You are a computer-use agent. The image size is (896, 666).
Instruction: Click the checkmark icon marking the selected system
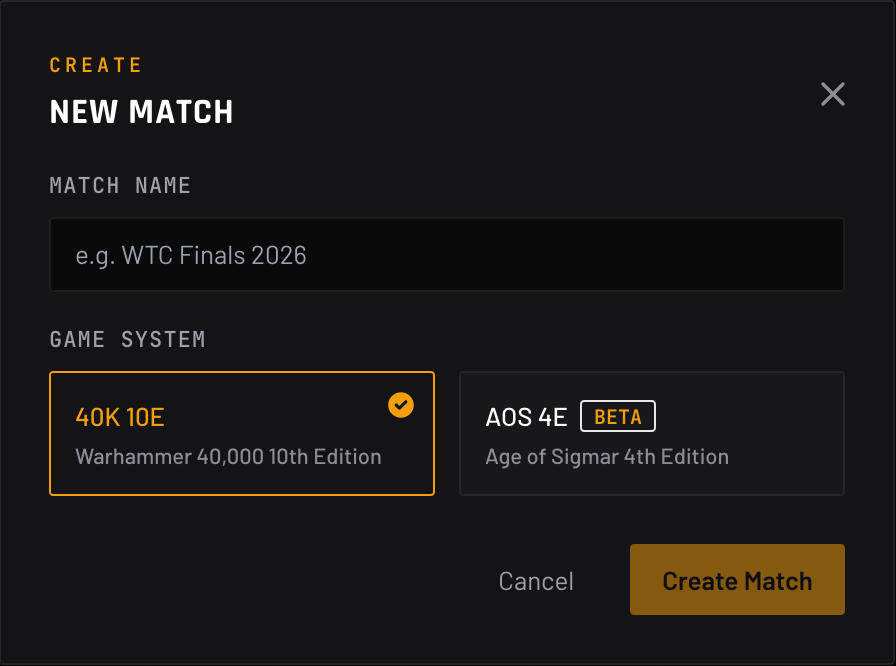(401, 405)
